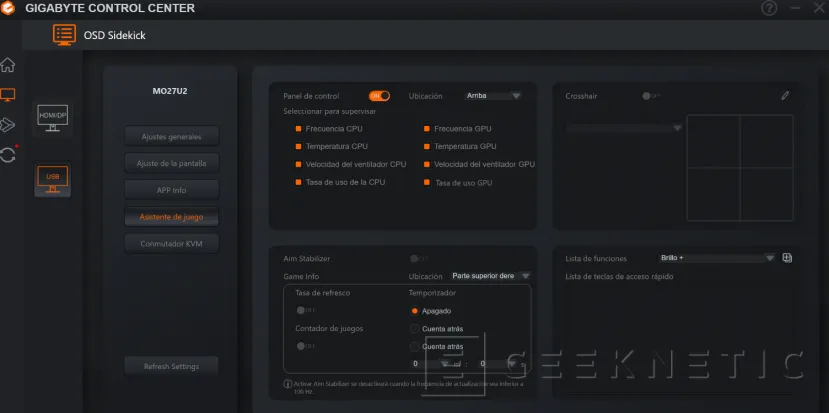This screenshot has height=413, width=829.
Task: Click the orange monitor icon in sidebar
Action: [x=8, y=95]
